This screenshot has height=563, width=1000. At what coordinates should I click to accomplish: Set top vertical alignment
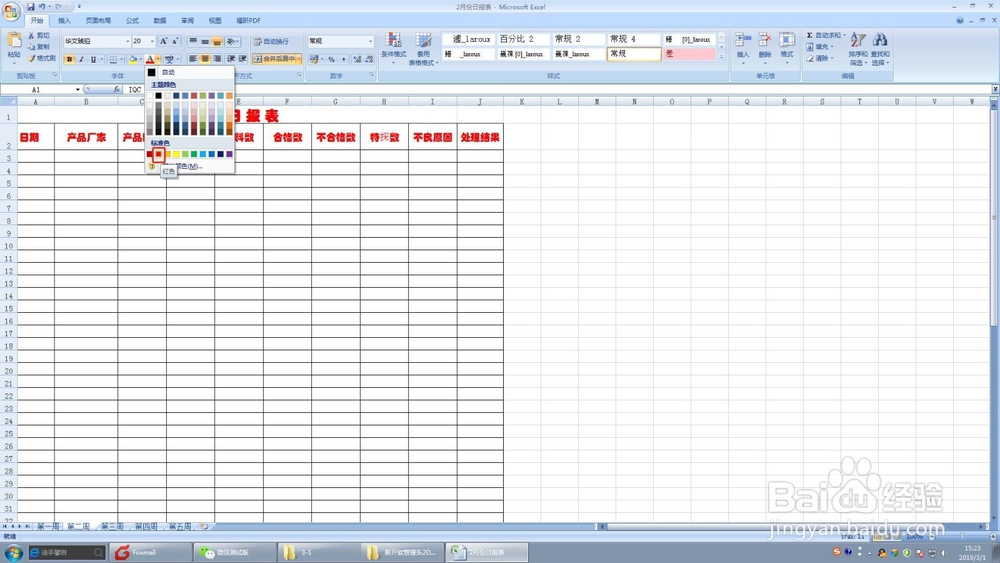tap(193, 41)
